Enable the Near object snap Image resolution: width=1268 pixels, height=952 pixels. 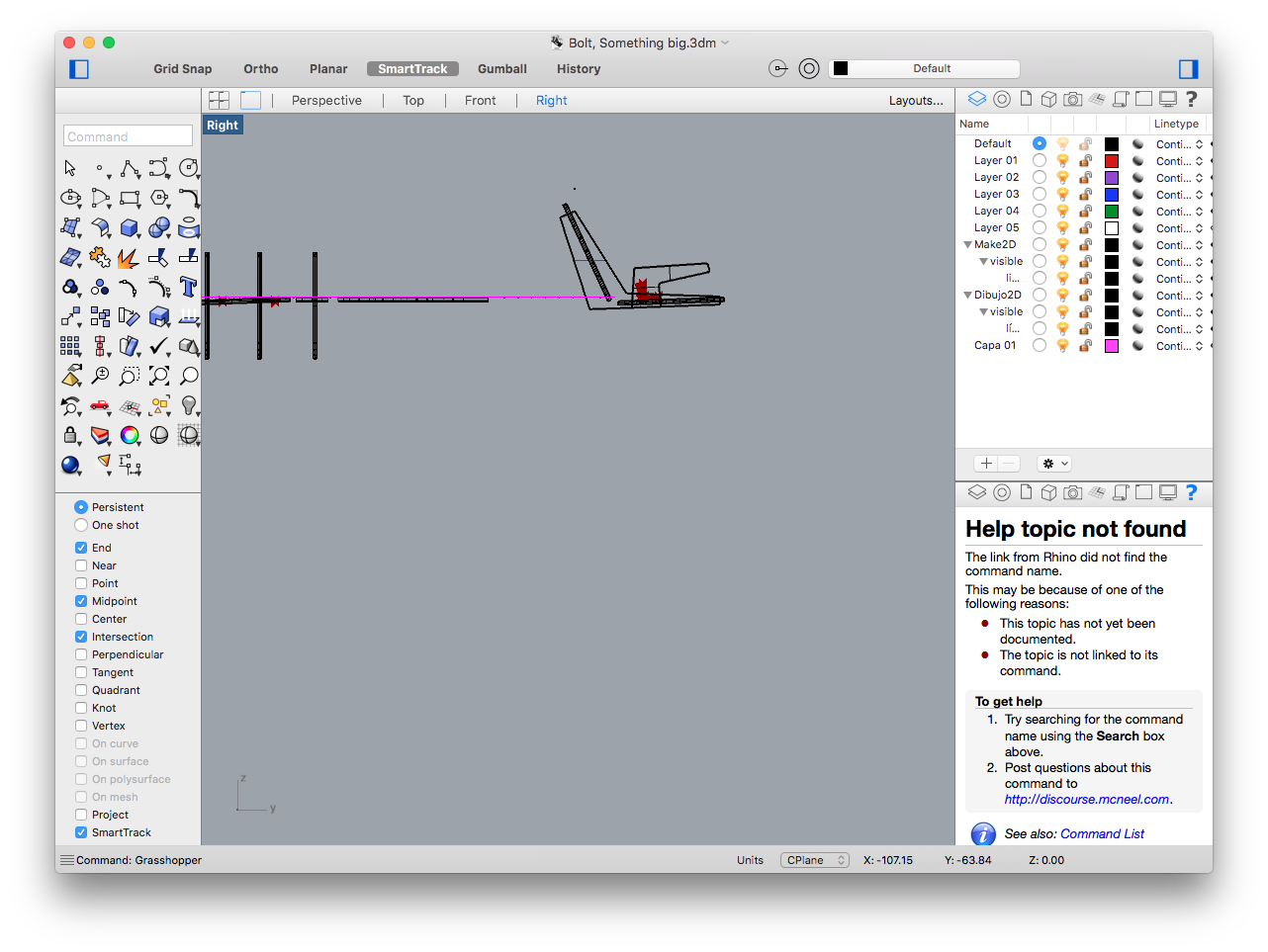(x=81, y=565)
